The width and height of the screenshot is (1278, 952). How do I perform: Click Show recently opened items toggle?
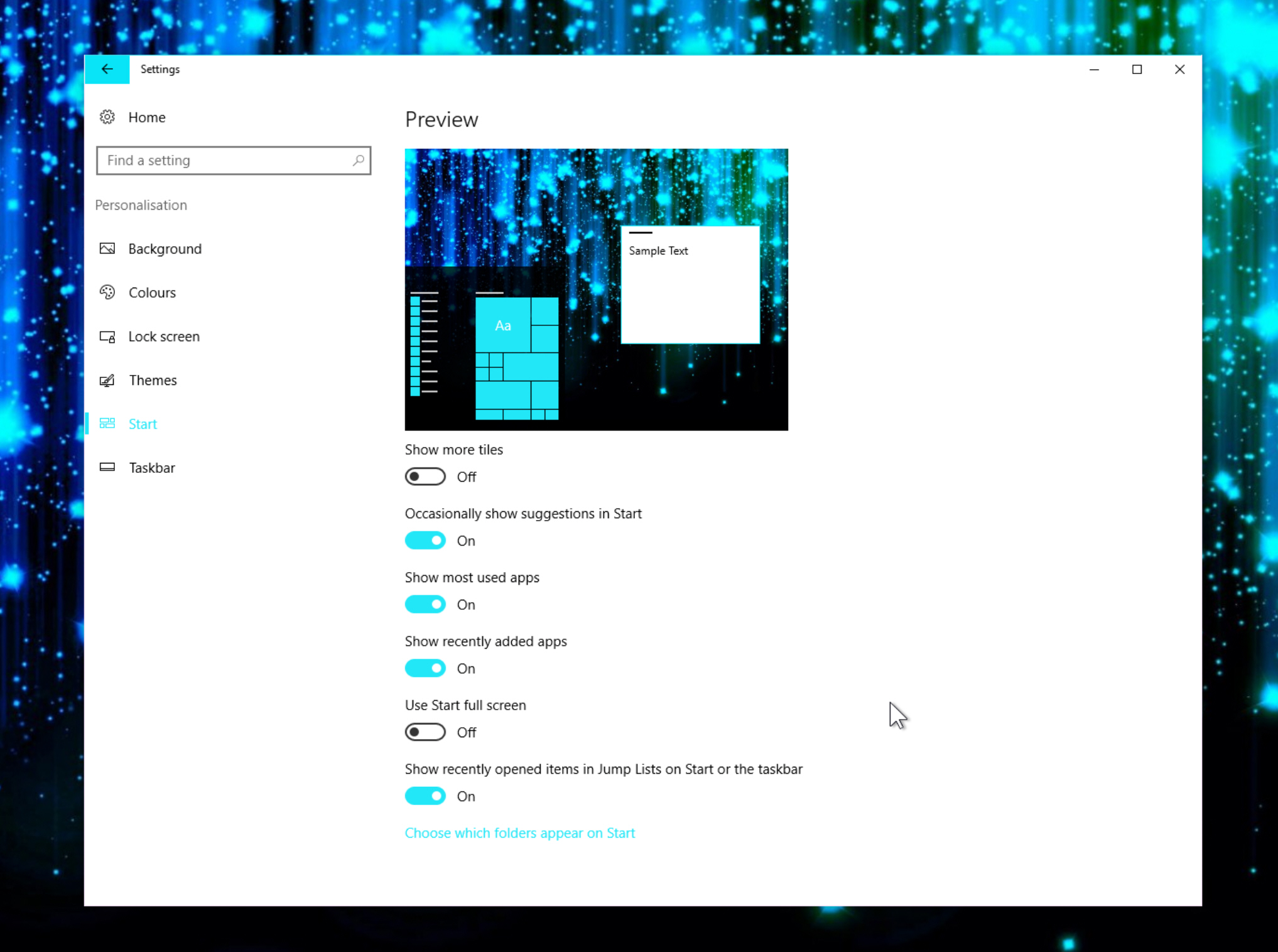click(424, 795)
